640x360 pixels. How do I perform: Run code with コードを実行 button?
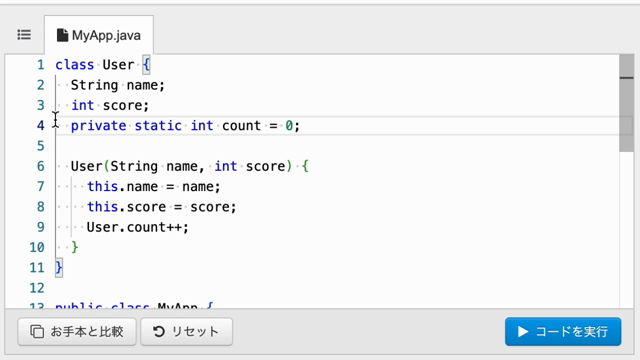(563, 331)
